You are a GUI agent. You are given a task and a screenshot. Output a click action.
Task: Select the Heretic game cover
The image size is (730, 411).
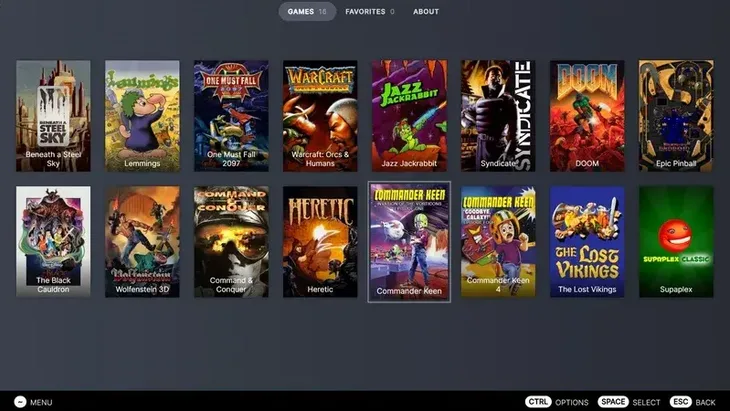coord(320,242)
